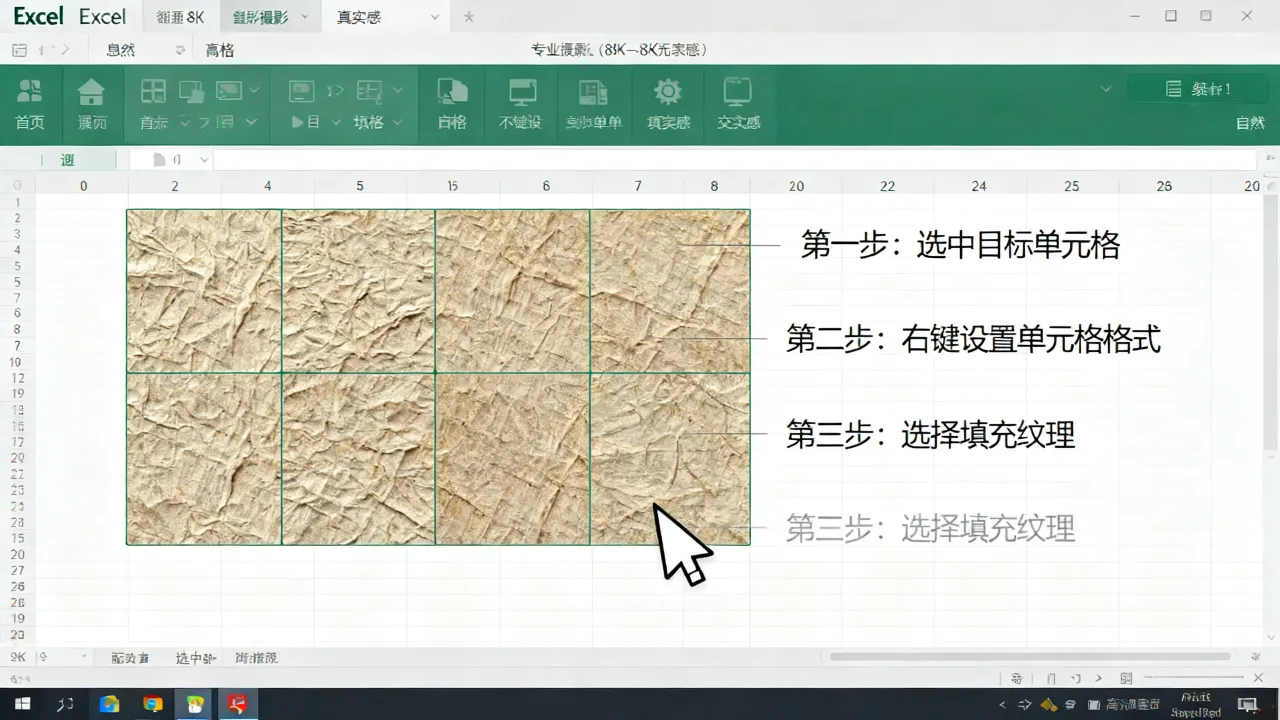This screenshot has height=720, width=1280.
Task: Click the four-pane grid icon in the ribbon
Action: [x=153, y=91]
